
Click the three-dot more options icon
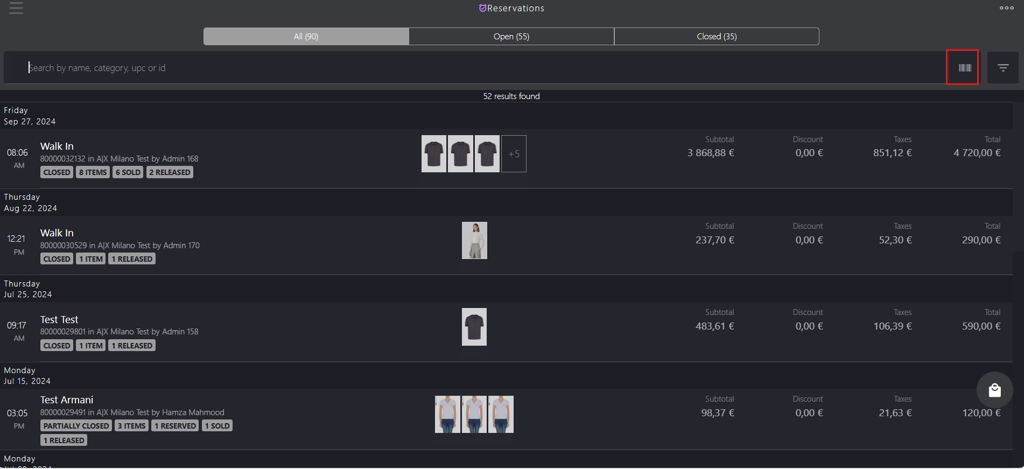[x=1006, y=8]
